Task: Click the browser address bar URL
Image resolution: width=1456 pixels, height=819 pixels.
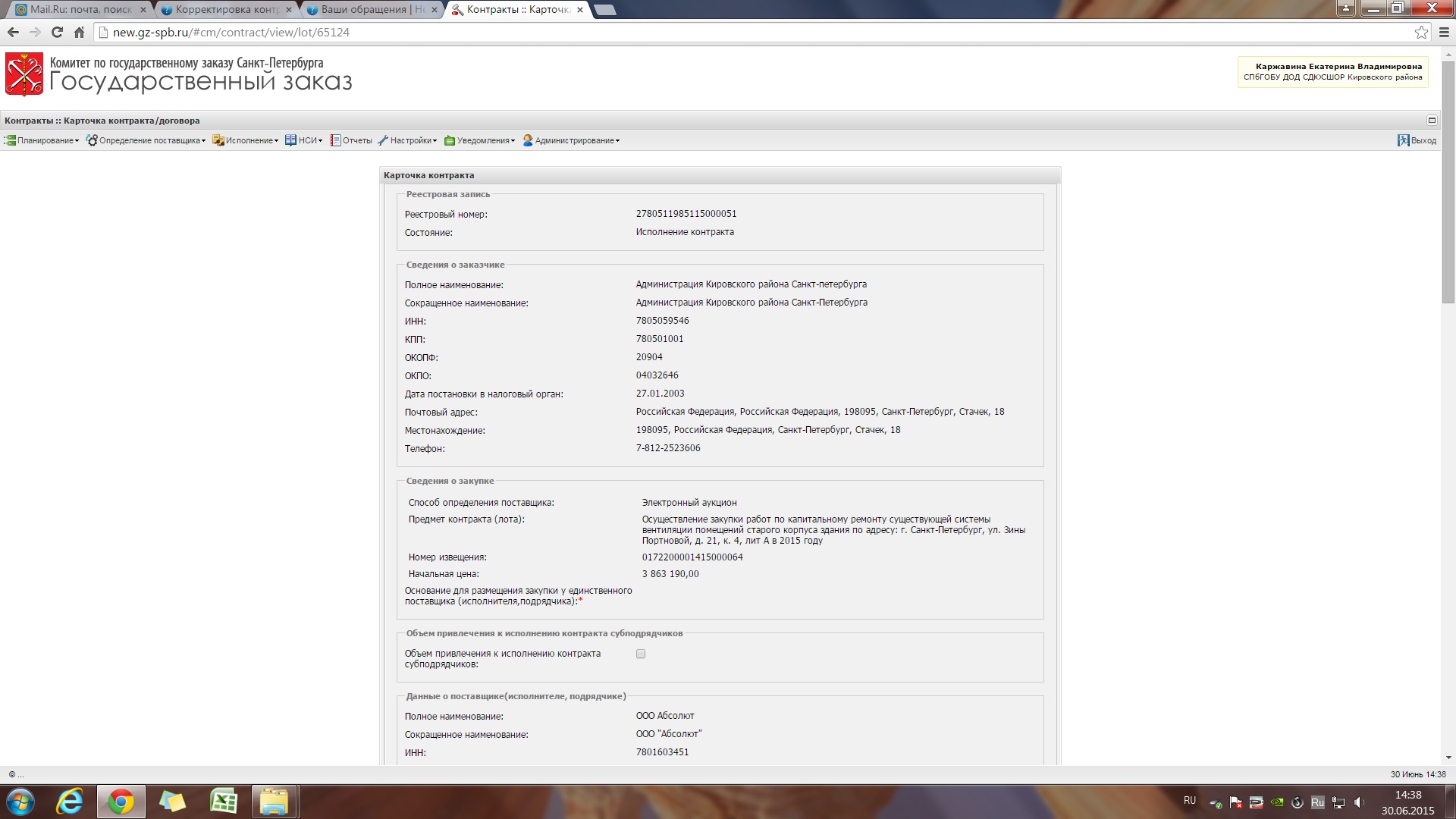Action: tap(231, 33)
